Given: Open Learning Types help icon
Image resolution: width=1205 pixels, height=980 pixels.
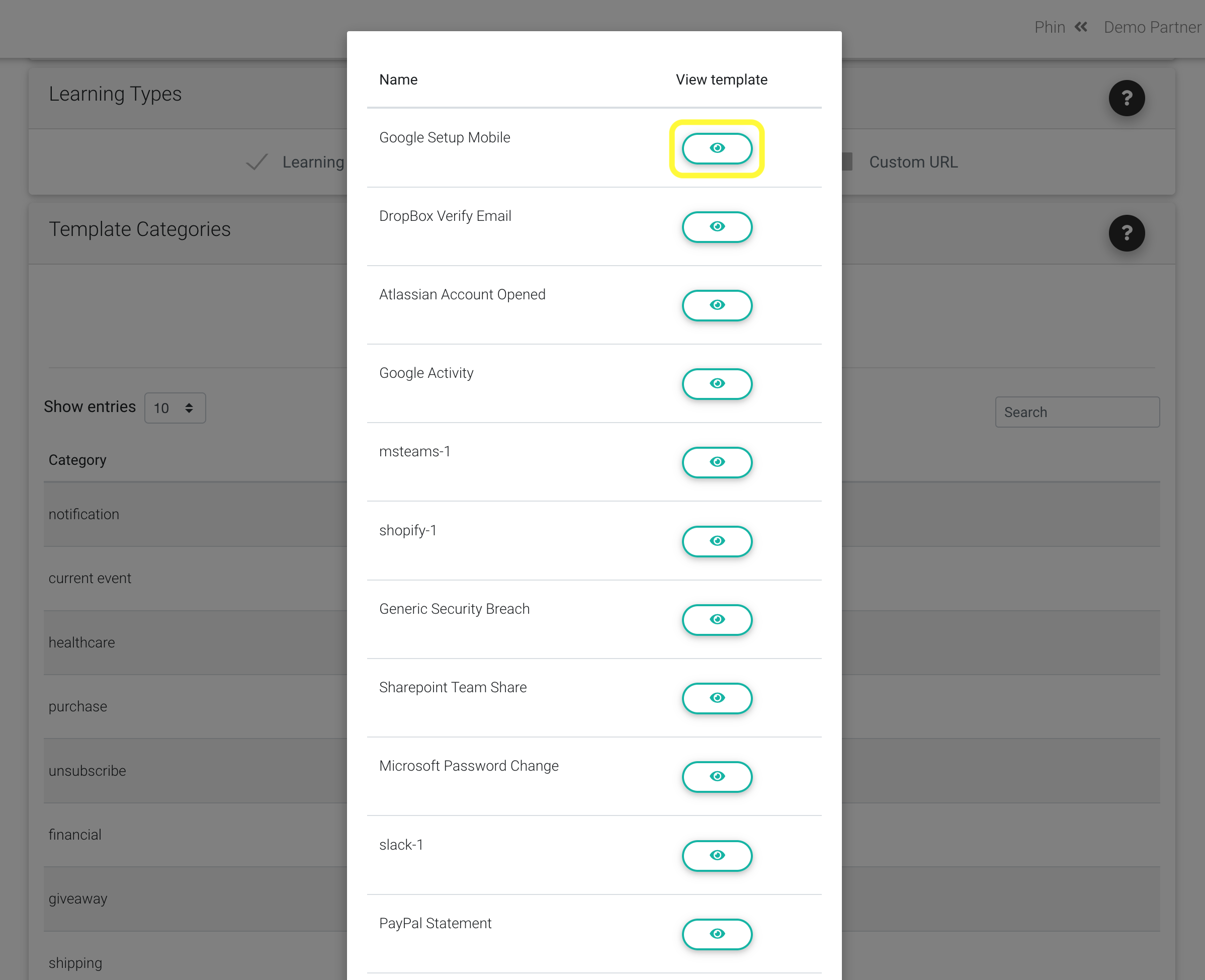Looking at the screenshot, I should click(1127, 98).
